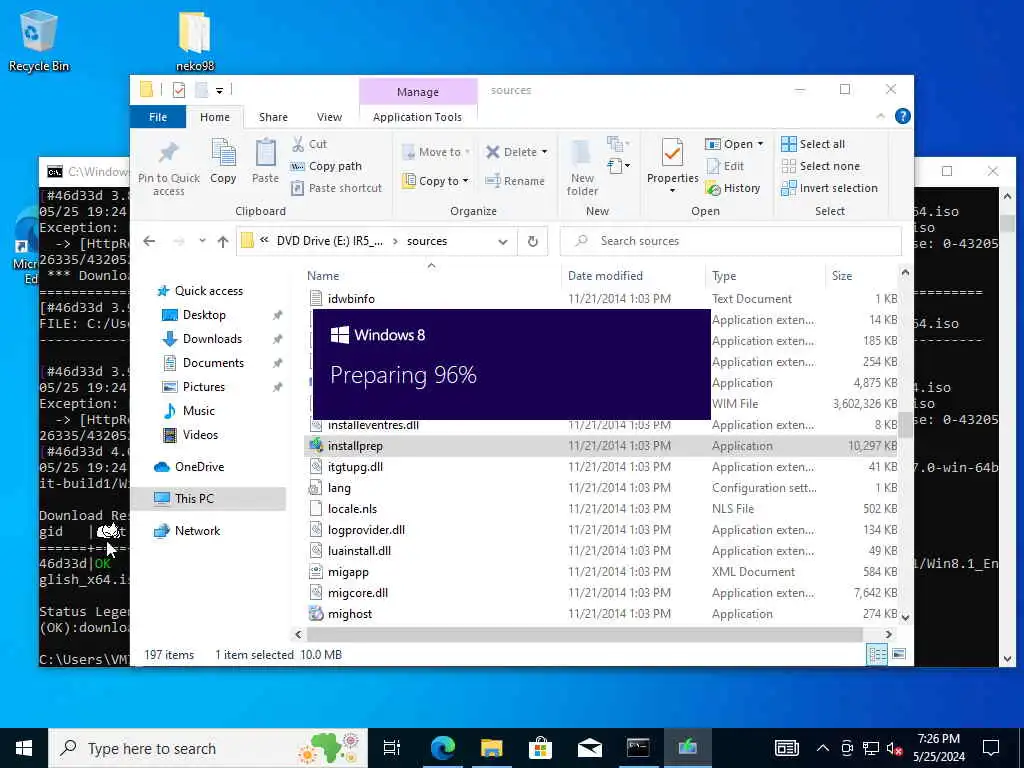Open Microsoft Store taskbar icon
This screenshot has width=1024, height=768.
541,748
